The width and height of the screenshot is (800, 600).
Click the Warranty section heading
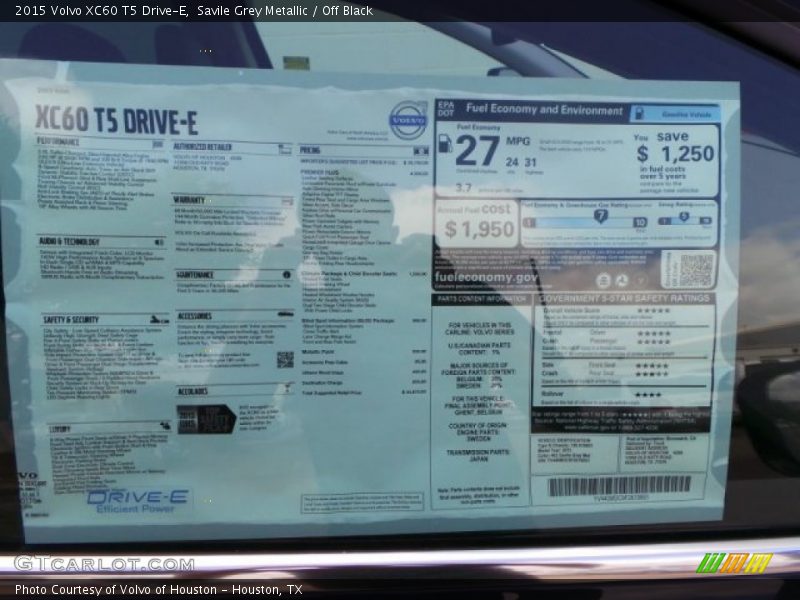click(189, 199)
